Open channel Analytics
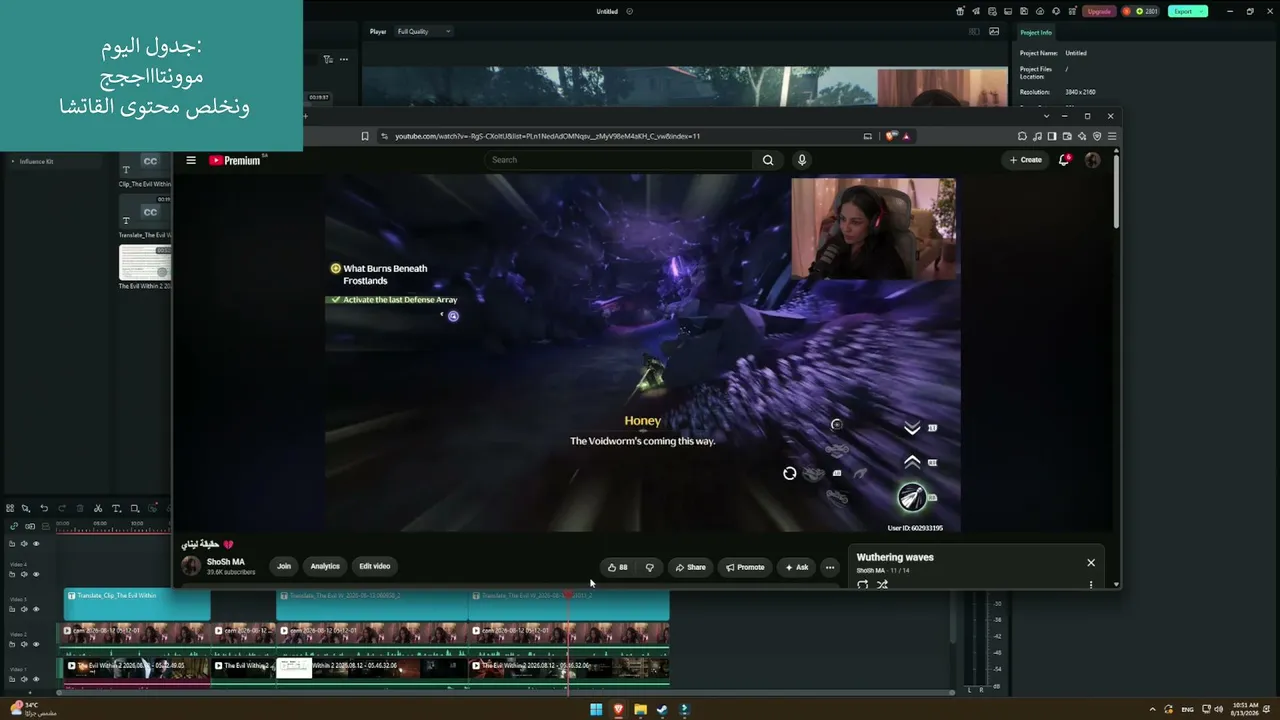 click(325, 566)
